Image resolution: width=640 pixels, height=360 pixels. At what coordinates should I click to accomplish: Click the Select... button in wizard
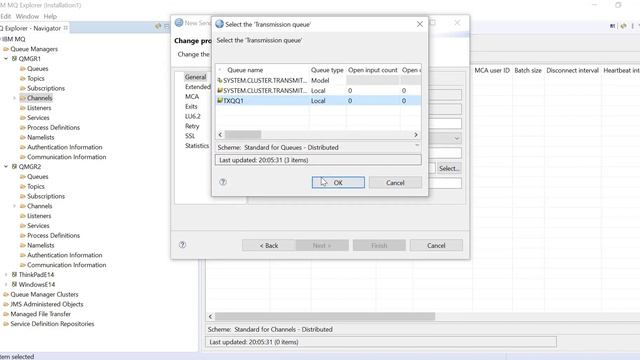click(449, 168)
